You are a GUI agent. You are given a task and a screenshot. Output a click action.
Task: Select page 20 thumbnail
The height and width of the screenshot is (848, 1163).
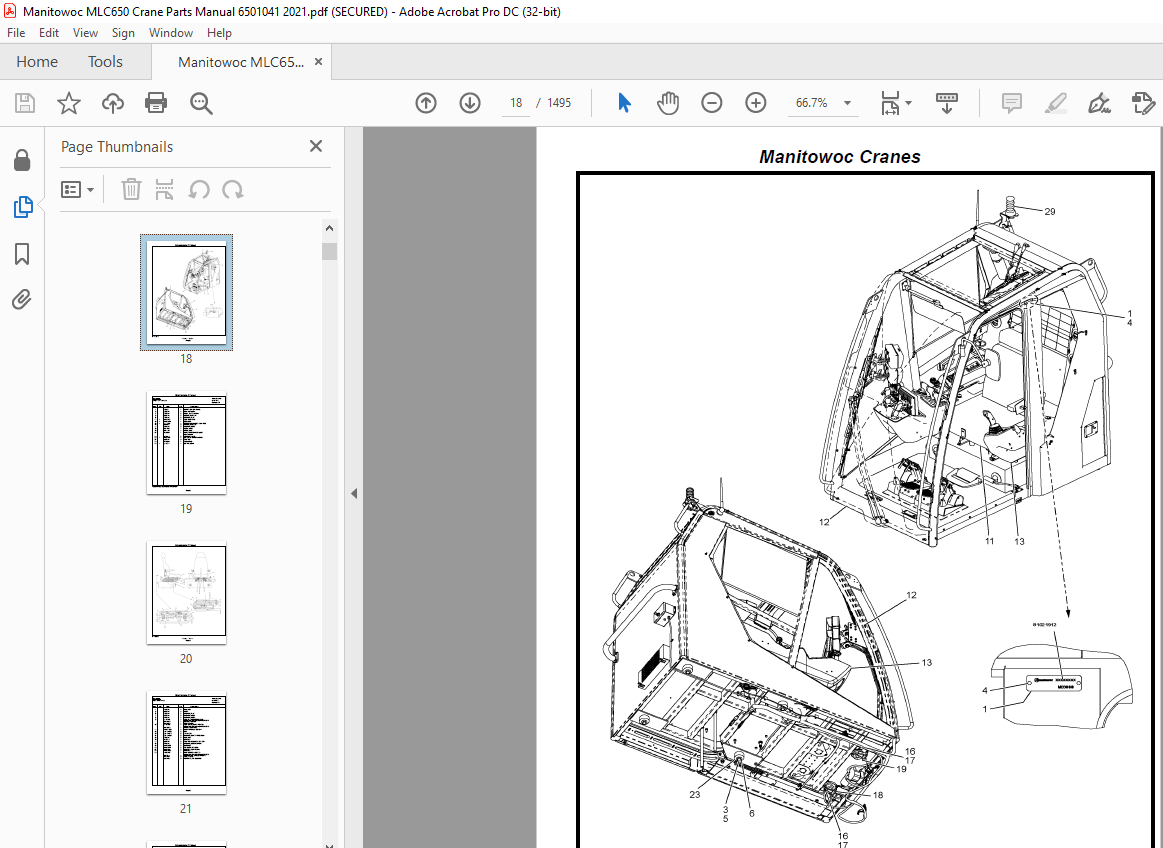pyautogui.click(x=186, y=593)
